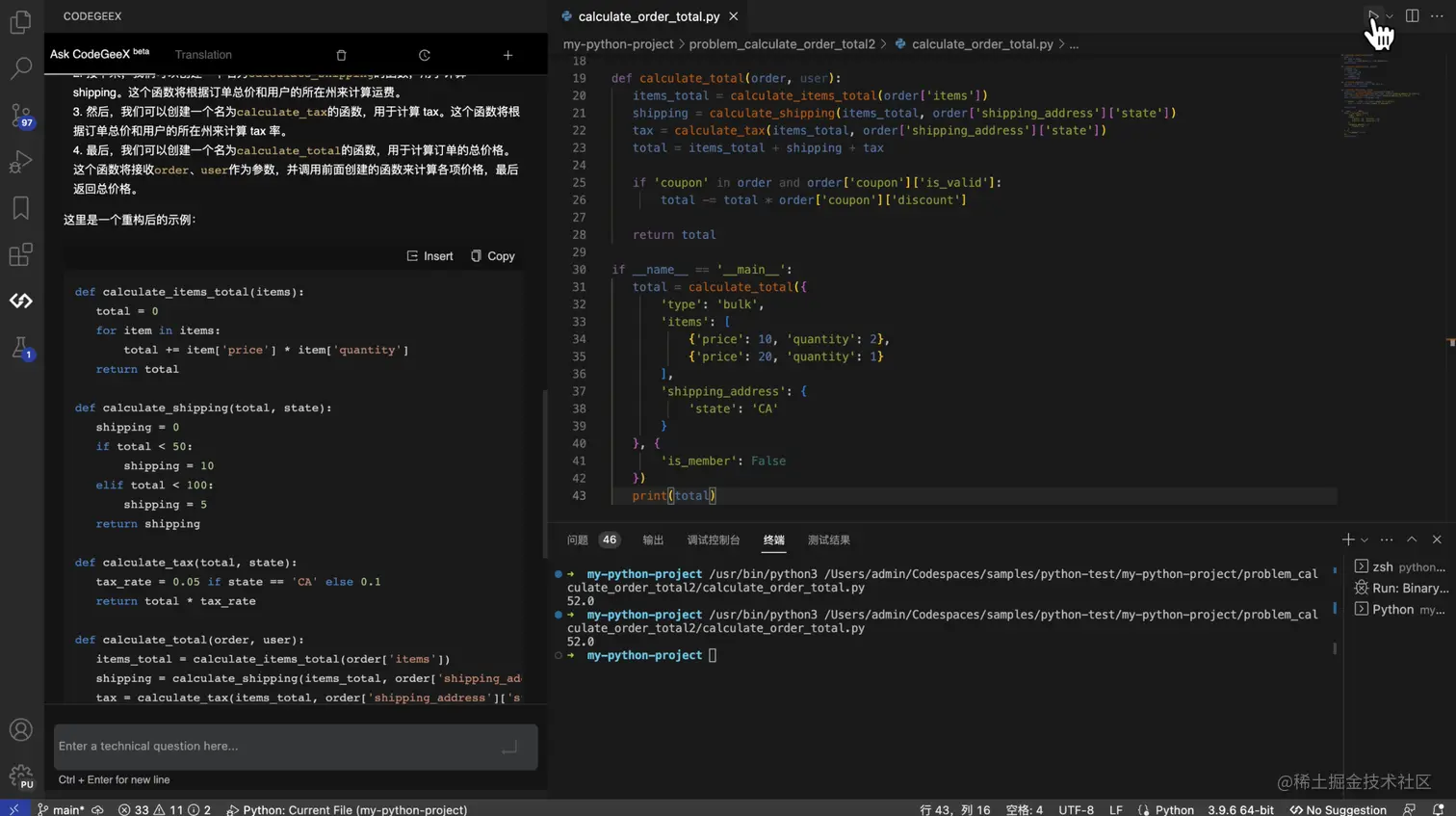1456x816 pixels.
Task: Open the Testing flask icon
Action: tap(20, 348)
